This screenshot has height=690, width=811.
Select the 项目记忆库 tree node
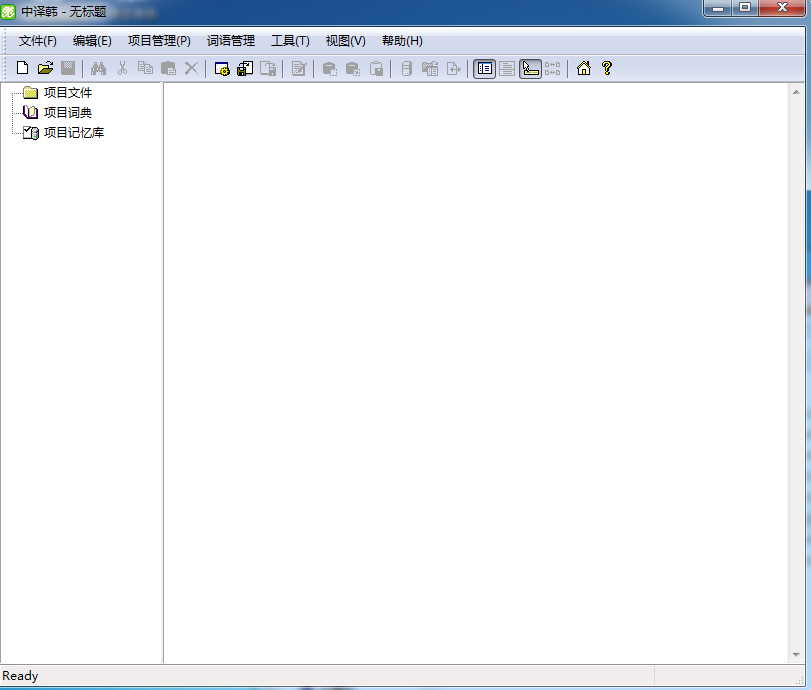click(74, 133)
